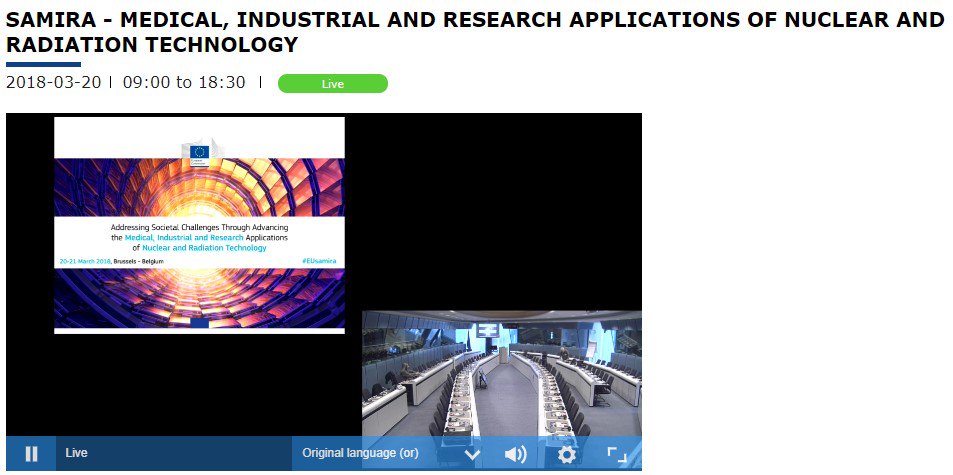The image size is (953, 475).
Task: Click the presentation slide in the video
Action: tap(199, 225)
